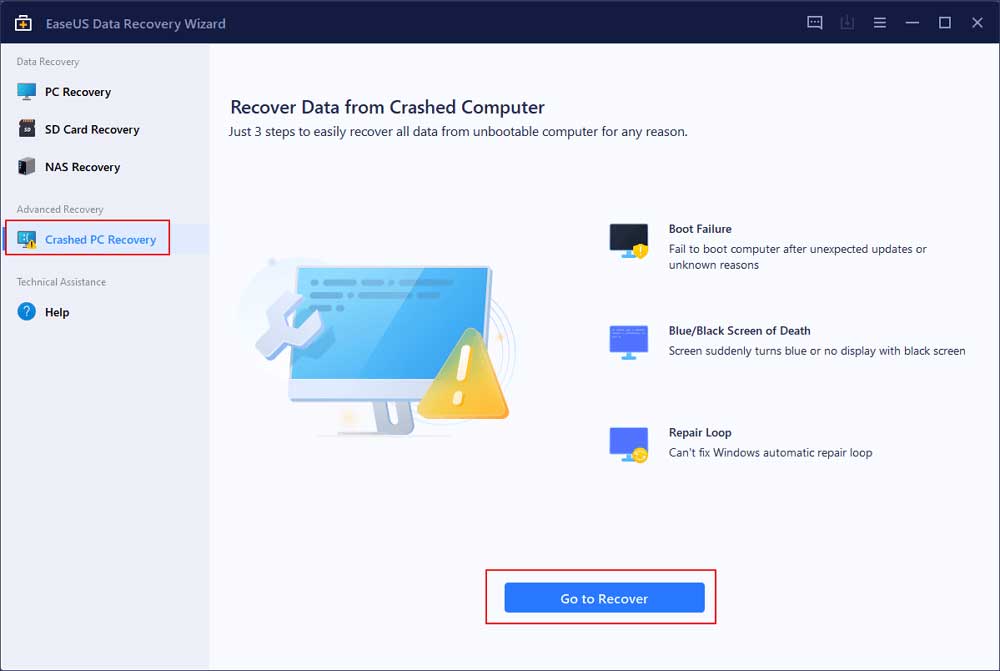Click the EaseUS Data Recovery Wizard title text
Viewport: 1000px width, 671px height.
(x=136, y=24)
